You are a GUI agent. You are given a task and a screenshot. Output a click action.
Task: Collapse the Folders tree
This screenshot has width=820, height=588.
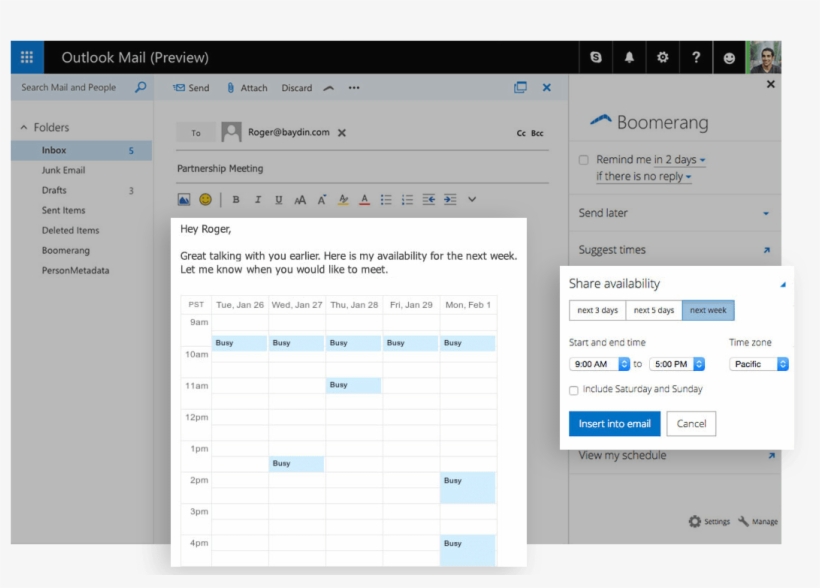tap(24, 127)
